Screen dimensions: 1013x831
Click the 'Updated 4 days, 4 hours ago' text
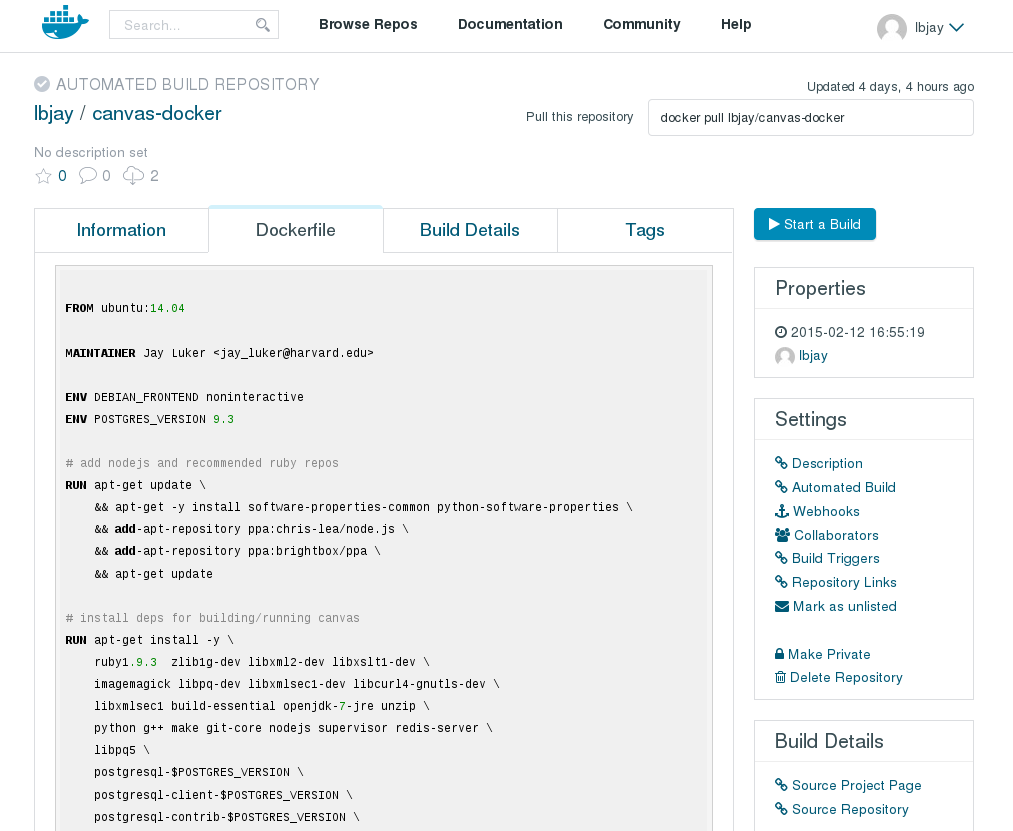coord(890,87)
